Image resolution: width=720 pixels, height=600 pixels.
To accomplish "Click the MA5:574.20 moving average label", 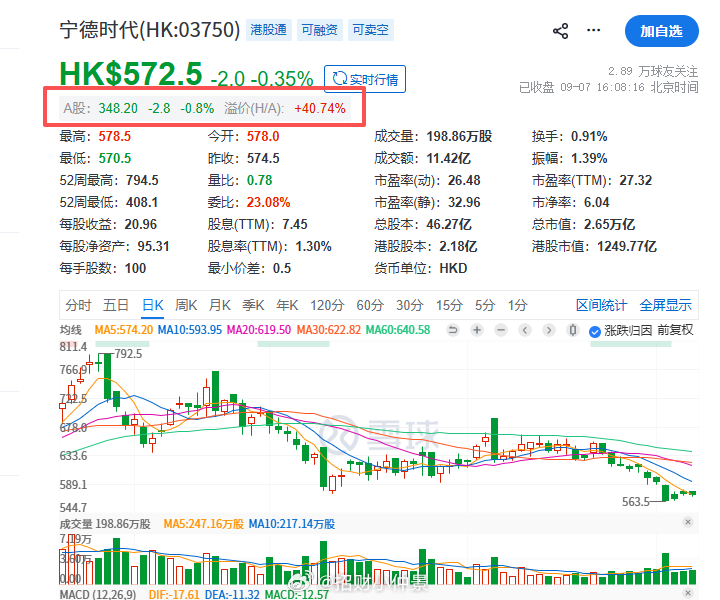I will coord(124,330).
